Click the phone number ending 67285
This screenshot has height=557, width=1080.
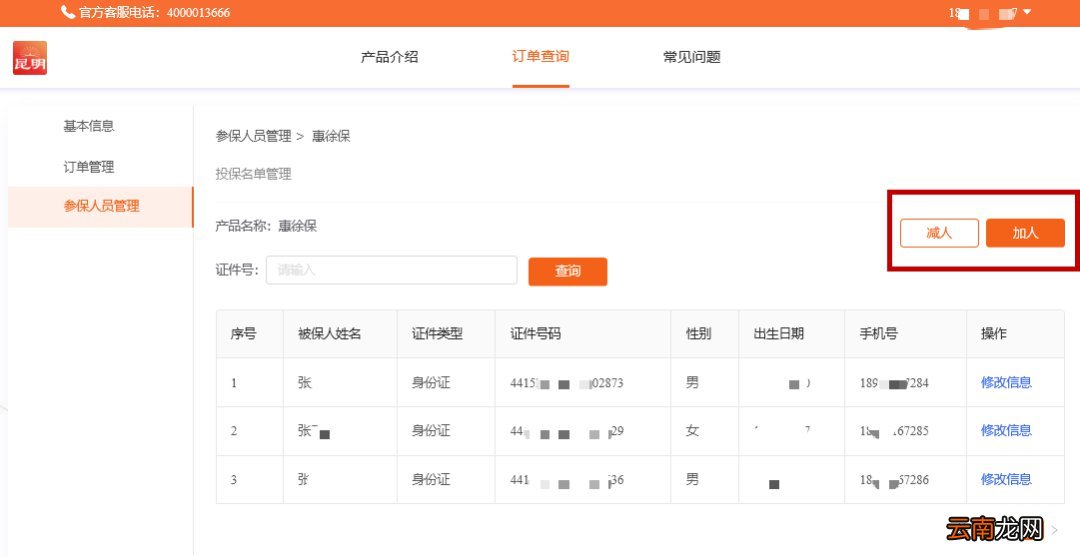click(894, 431)
